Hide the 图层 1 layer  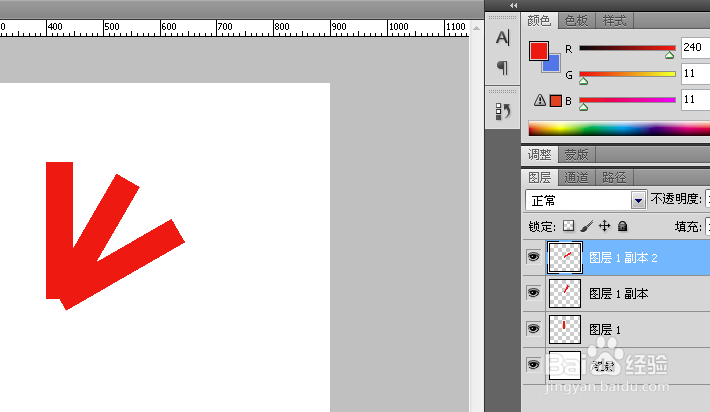pyautogui.click(x=533, y=329)
